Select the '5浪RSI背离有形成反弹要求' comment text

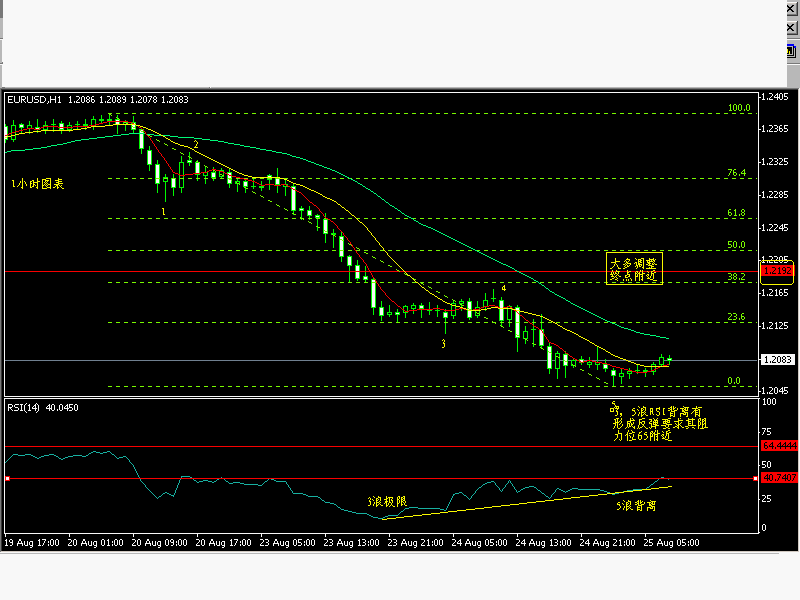click(659, 422)
